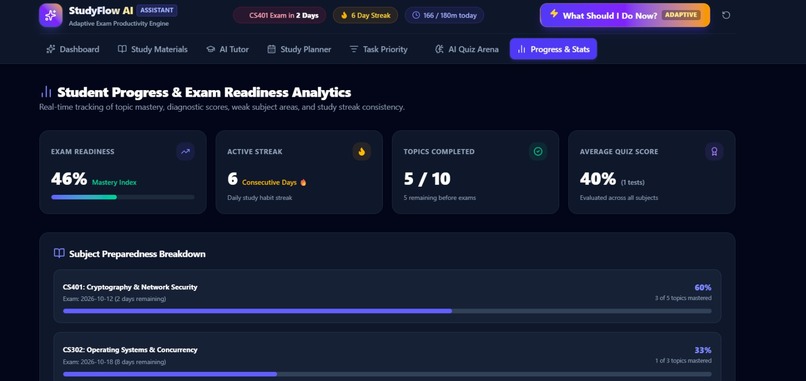The width and height of the screenshot is (806, 381).
Task: Click the Dashboard sparkle icon
Action: click(x=50, y=49)
